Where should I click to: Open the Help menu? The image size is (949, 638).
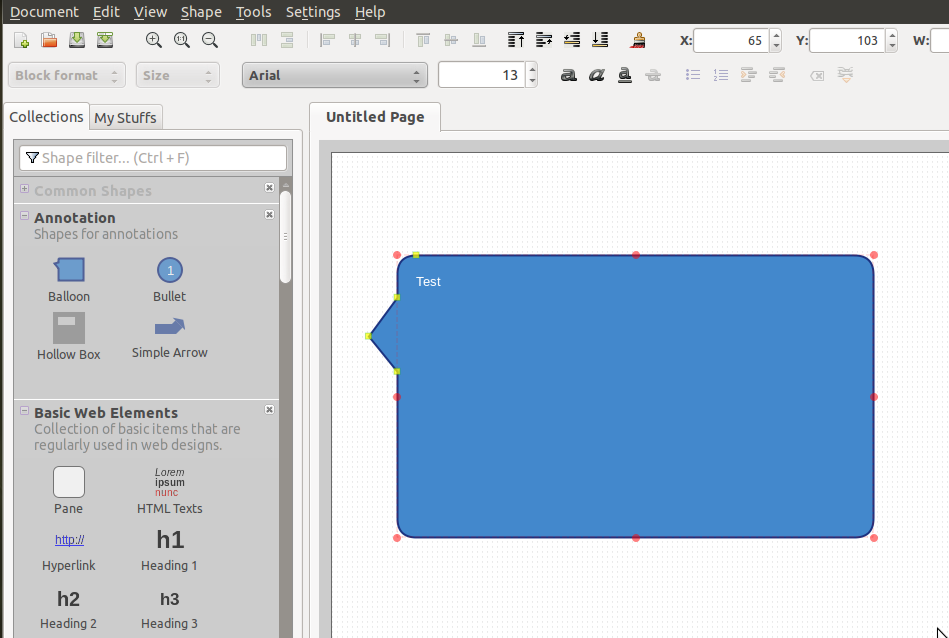tap(370, 12)
